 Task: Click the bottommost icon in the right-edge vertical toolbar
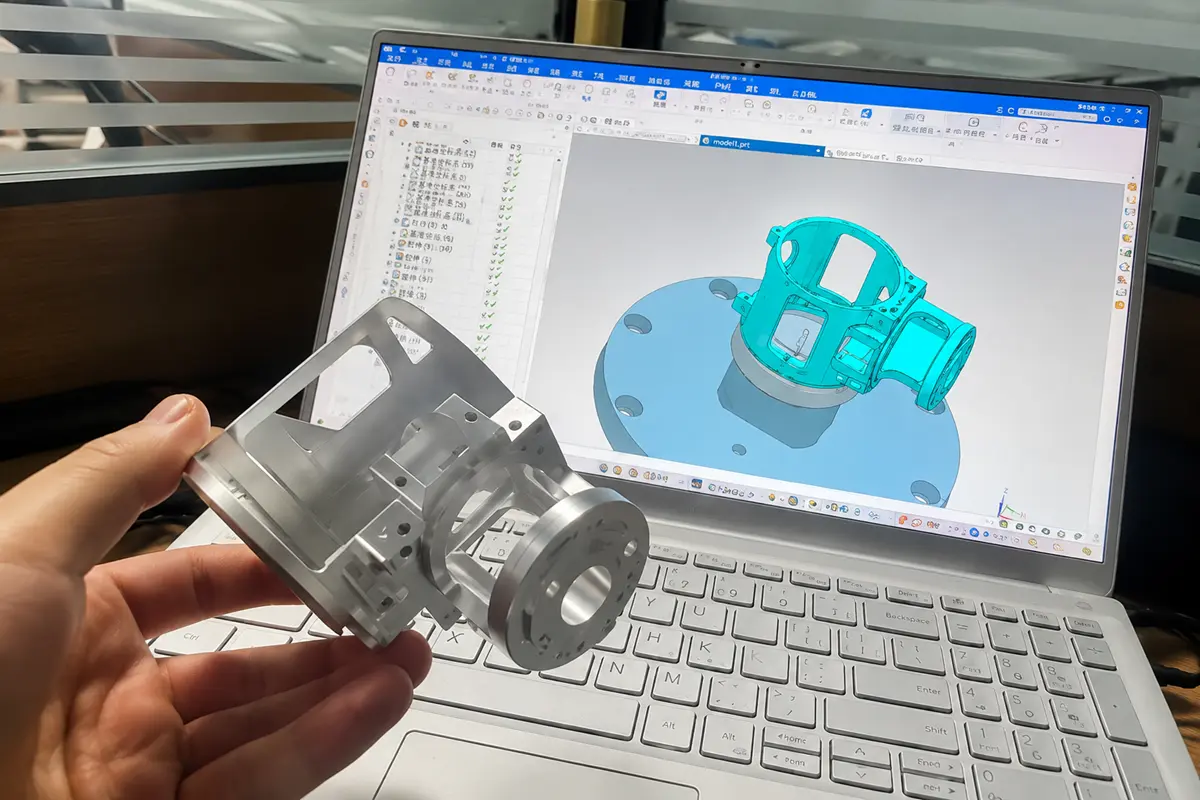pyautogui.click(x=1120, y=304)
